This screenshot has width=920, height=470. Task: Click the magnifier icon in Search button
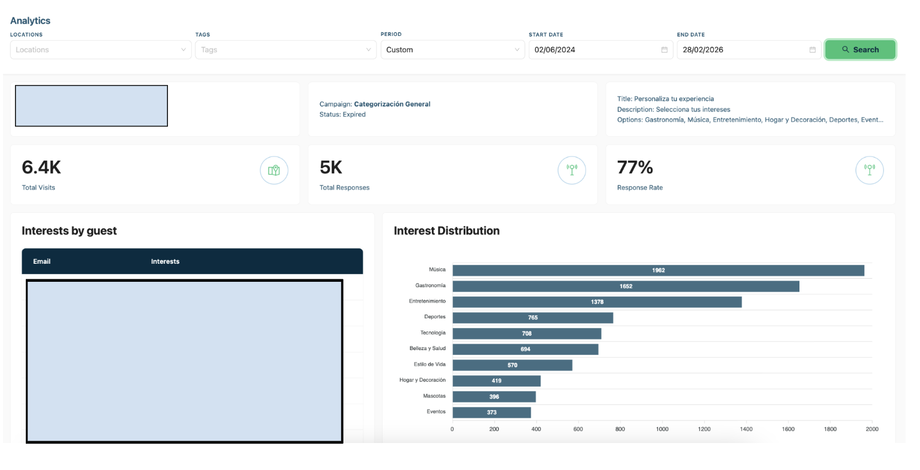click(845, 49)
